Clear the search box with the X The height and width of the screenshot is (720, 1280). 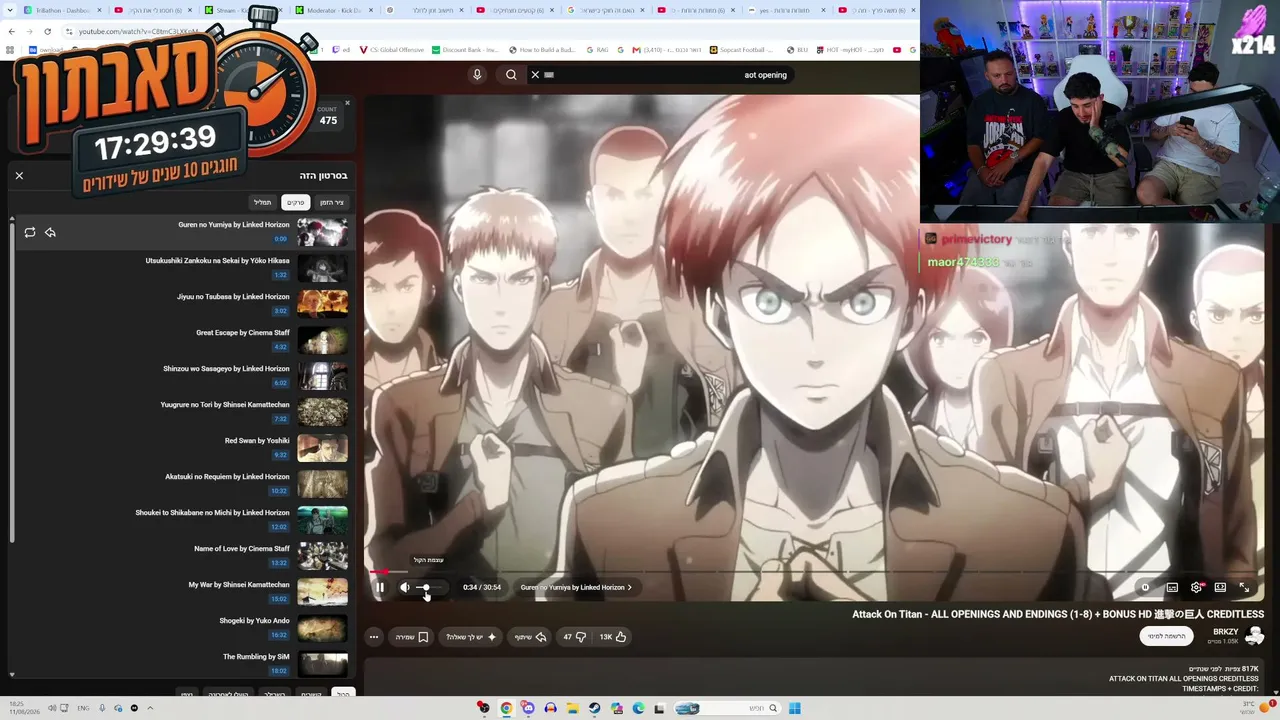click(535, 75)
